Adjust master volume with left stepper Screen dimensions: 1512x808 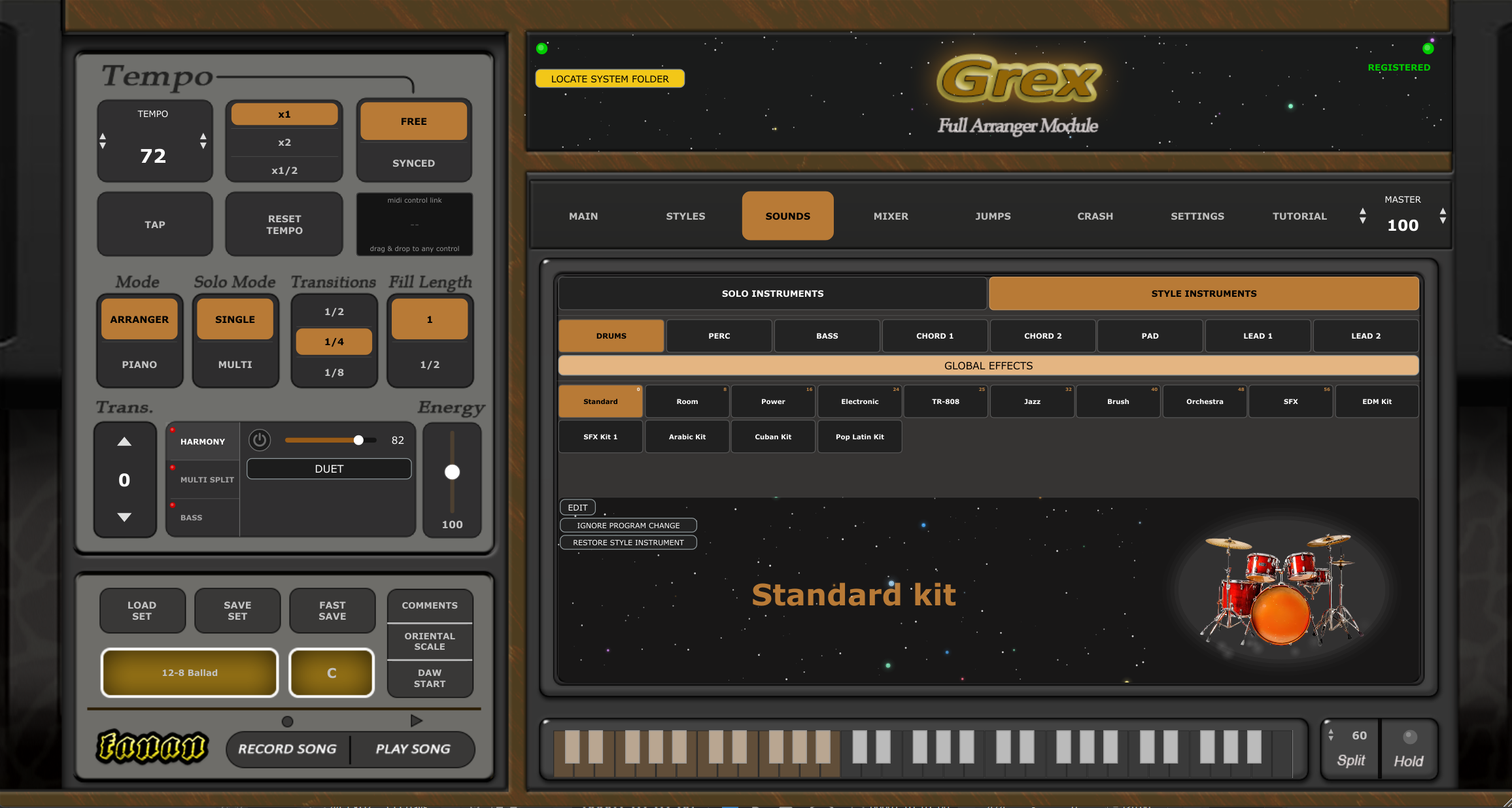(x=1363, y=216)
